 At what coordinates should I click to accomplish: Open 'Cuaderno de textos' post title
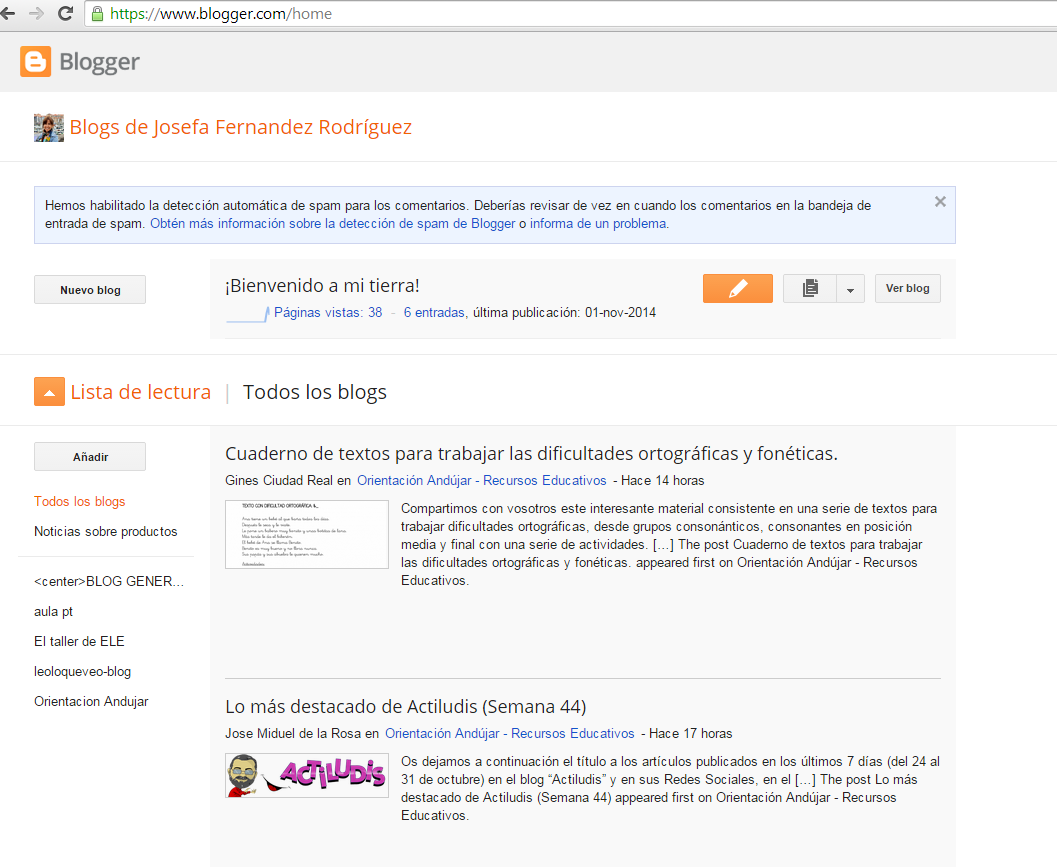tap(531, 454)
